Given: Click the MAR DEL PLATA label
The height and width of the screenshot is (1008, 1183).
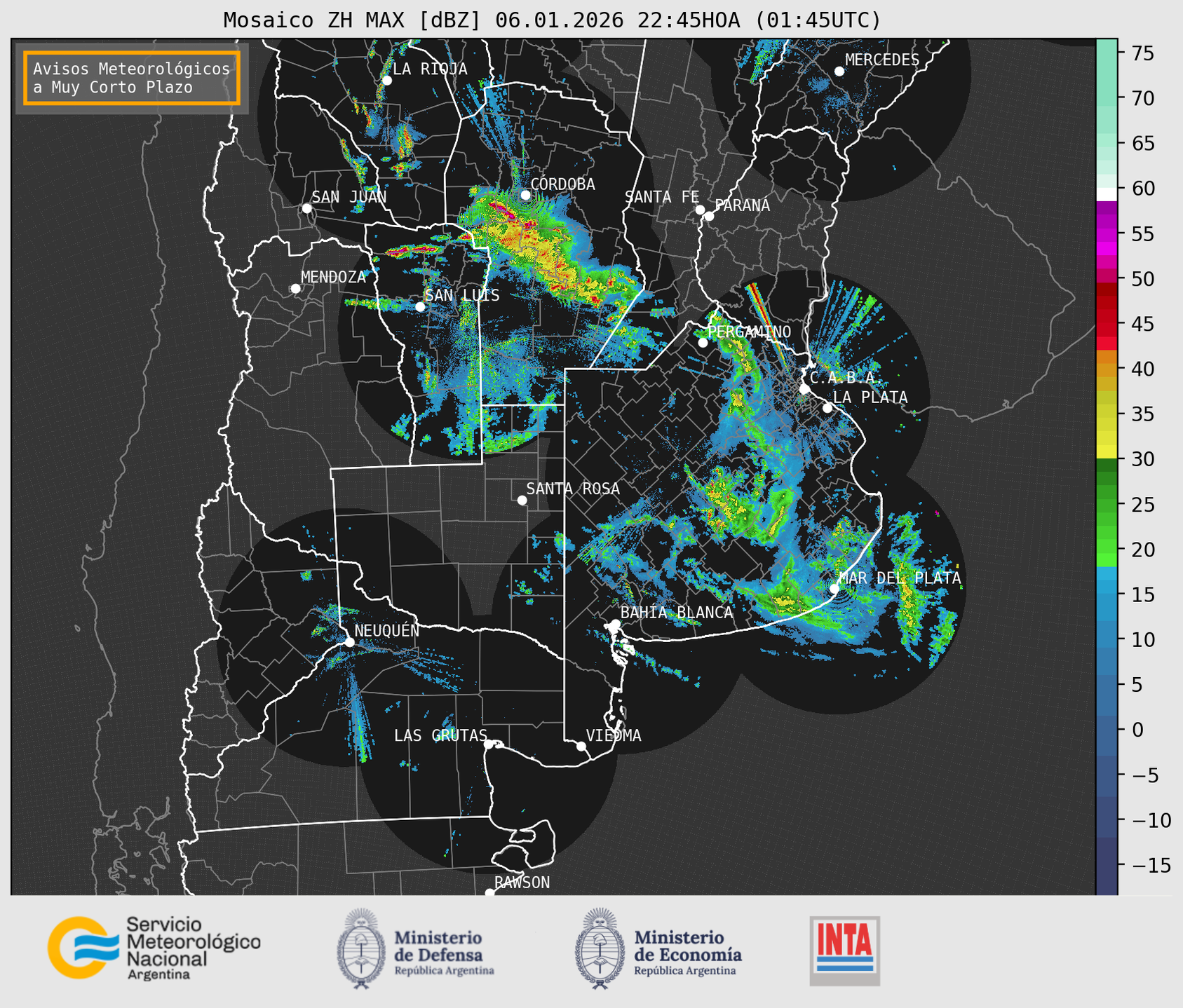Looking at the screenshot, I should coord(900,578).
